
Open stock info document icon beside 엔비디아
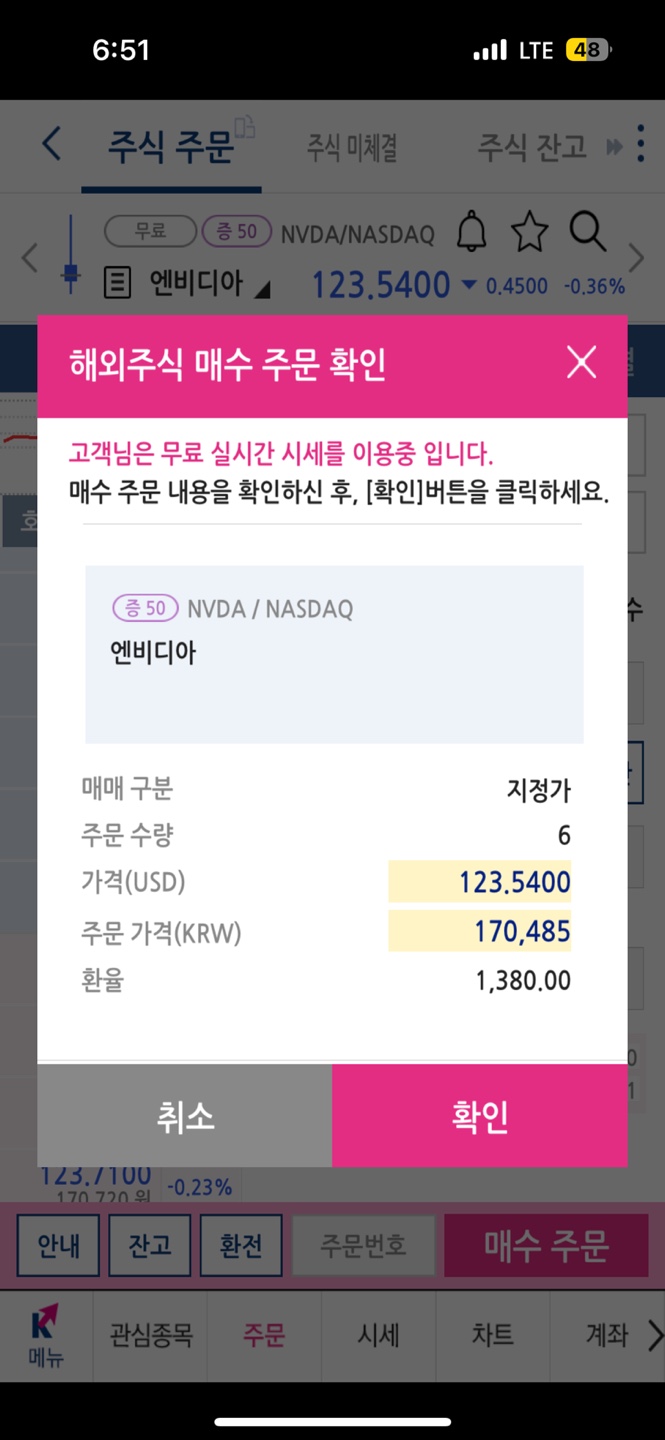(x=117, y=285)
